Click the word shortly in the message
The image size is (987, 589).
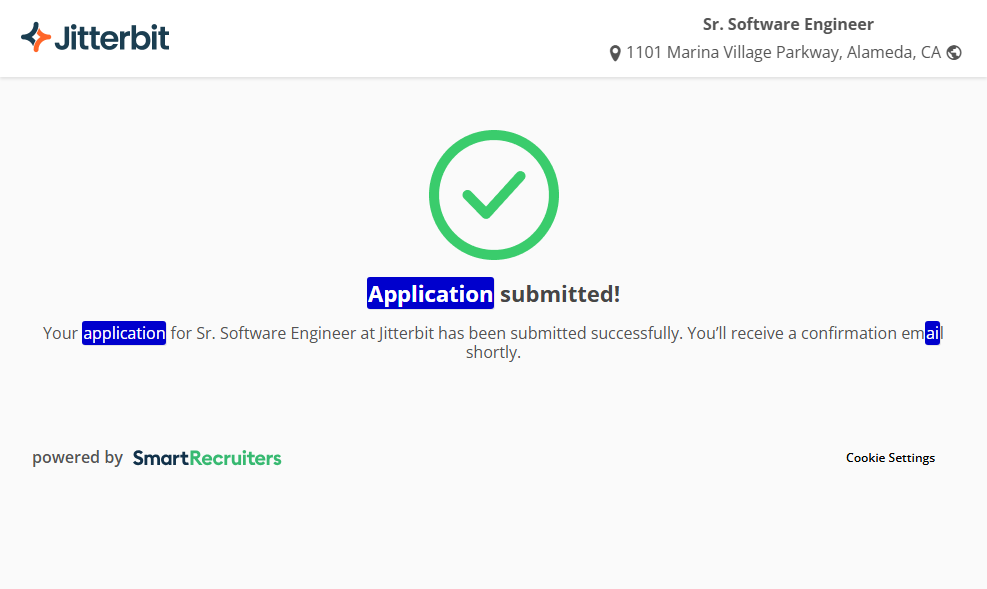pos(492,353)
